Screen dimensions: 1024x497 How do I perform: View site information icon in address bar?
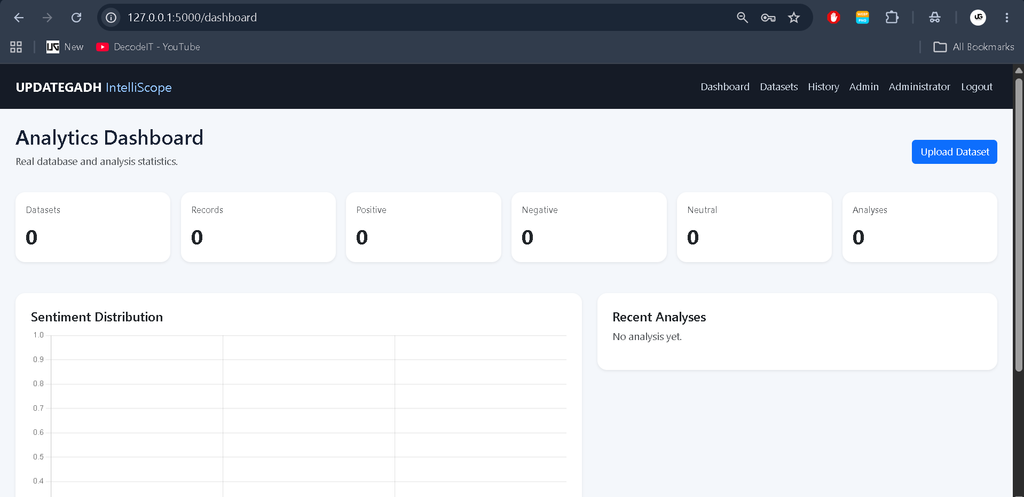(112, 18)
